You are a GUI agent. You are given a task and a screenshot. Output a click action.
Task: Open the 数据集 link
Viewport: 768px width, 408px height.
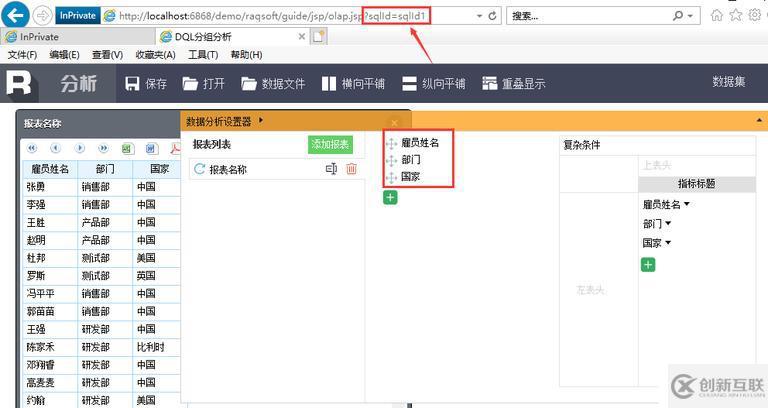coord(729,82)
